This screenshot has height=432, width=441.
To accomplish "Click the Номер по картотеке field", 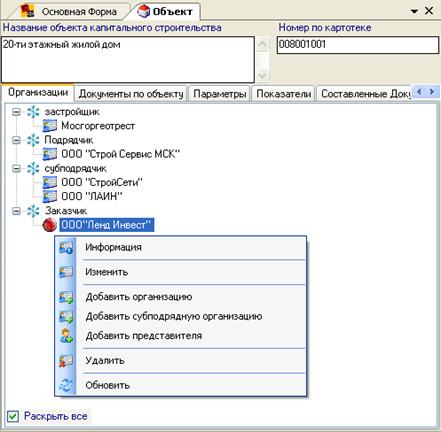I will coord(358,45).
